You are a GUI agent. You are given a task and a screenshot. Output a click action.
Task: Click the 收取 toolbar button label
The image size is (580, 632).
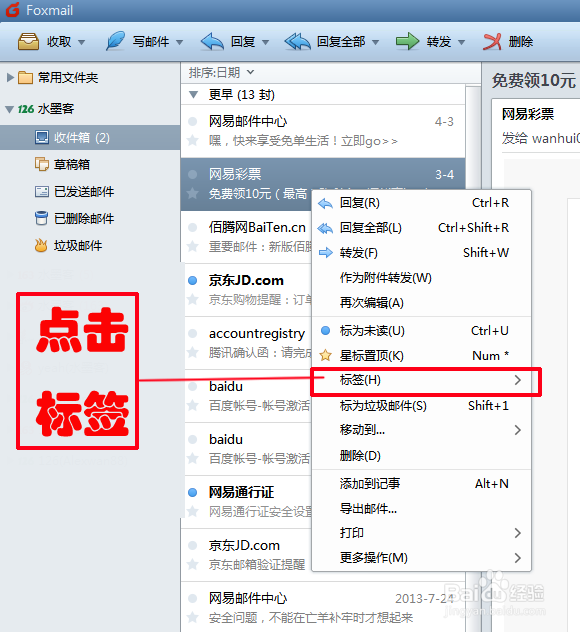[x=59, y=42]
